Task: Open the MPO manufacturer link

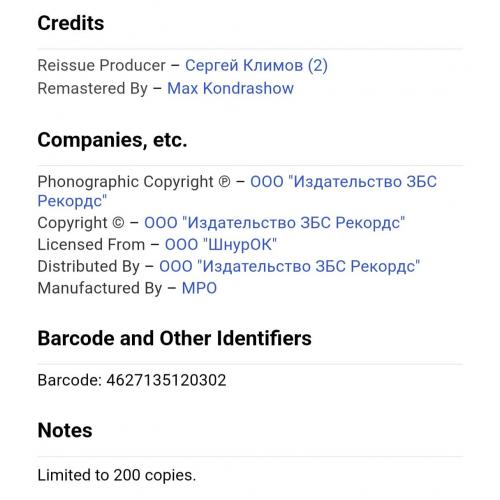Action: tap(199, 288)
